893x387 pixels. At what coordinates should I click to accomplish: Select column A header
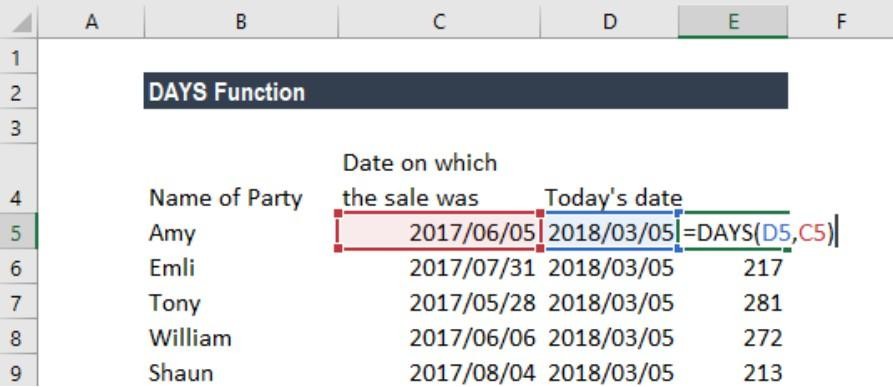[91, 22]
